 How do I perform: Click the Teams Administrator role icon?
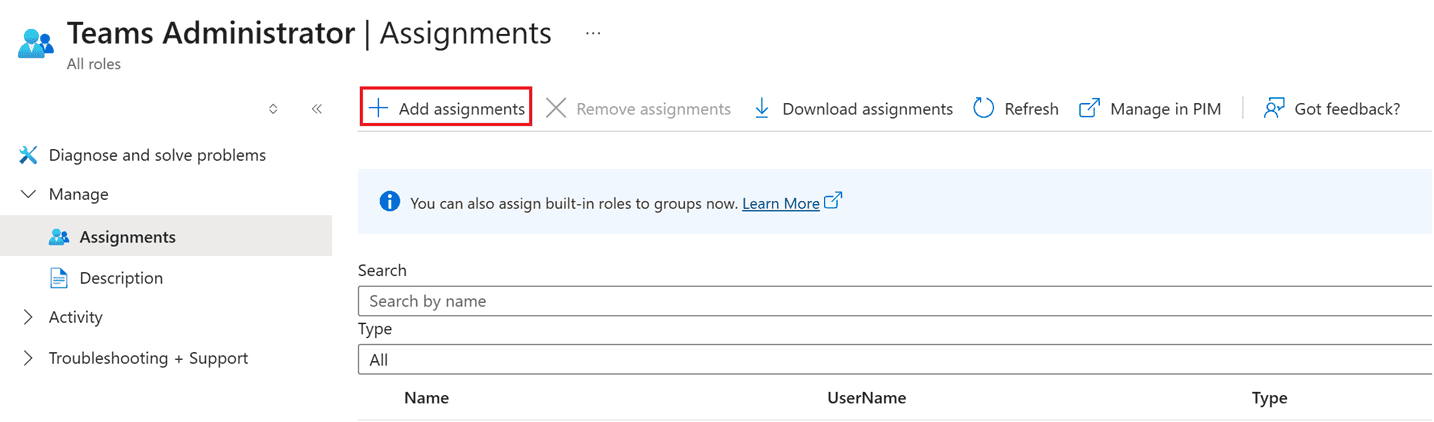(x=36, y=44)
